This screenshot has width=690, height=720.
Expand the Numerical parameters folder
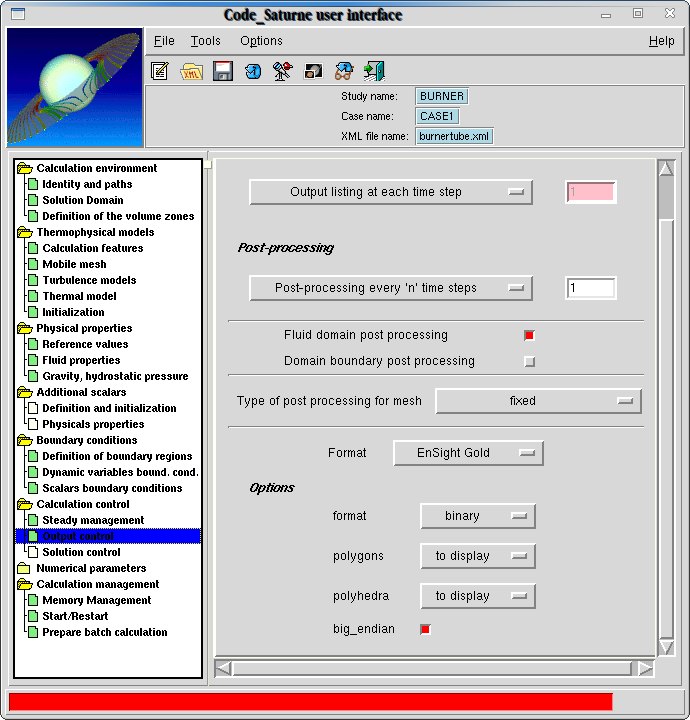[x=24, y=568]
